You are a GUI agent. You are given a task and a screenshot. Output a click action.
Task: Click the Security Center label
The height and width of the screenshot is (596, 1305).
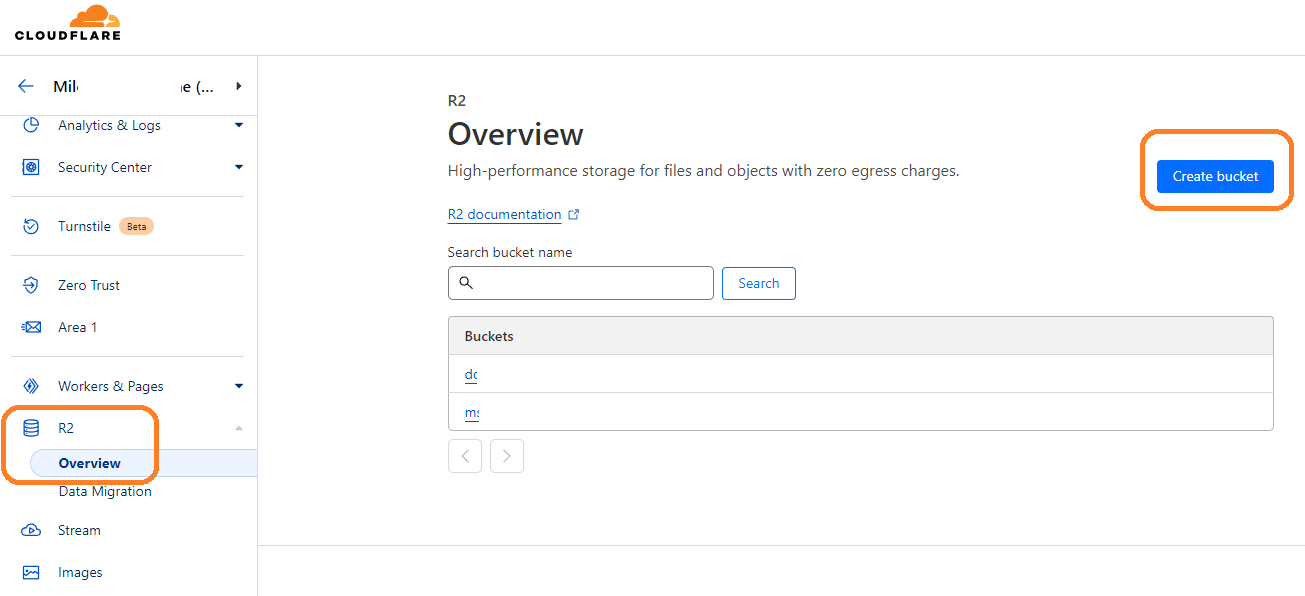[x=105, y=167]
